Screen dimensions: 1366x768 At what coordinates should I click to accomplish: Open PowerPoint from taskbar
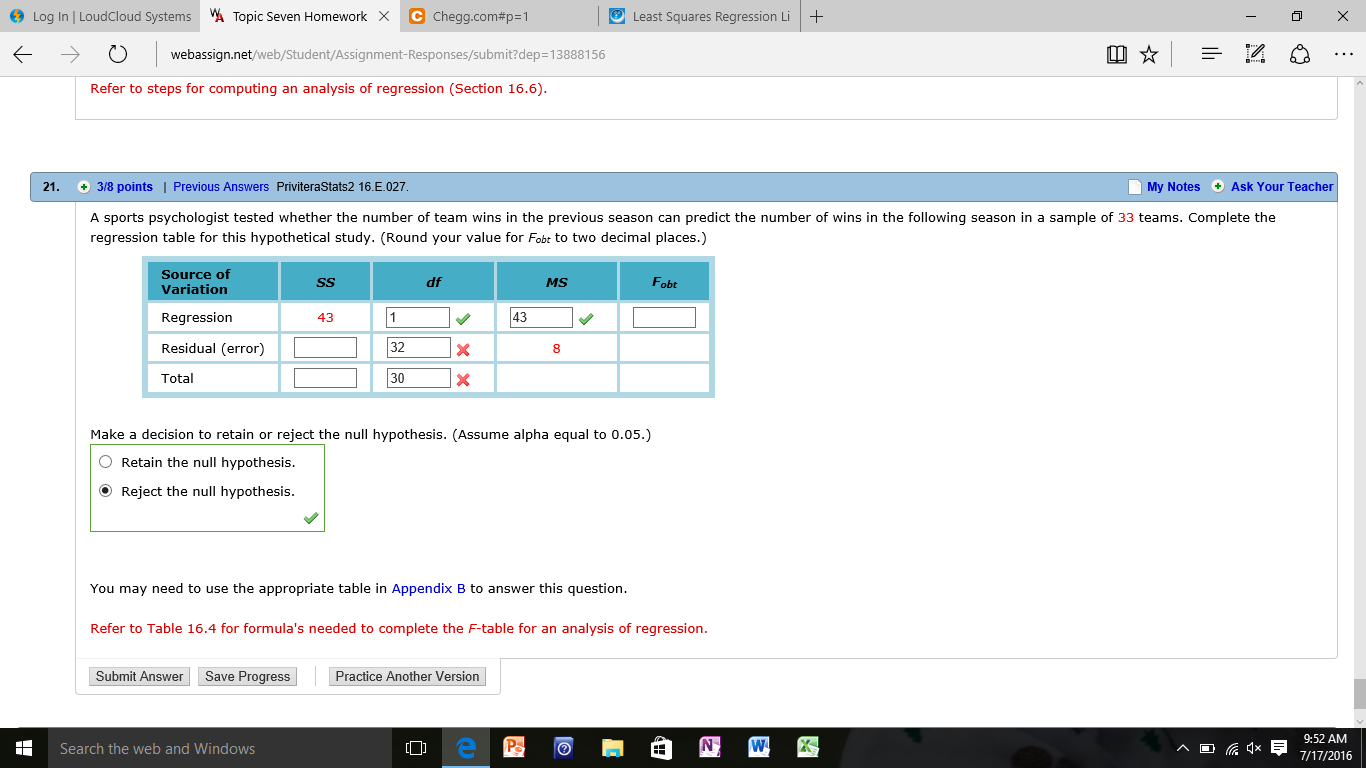(515, 748)
